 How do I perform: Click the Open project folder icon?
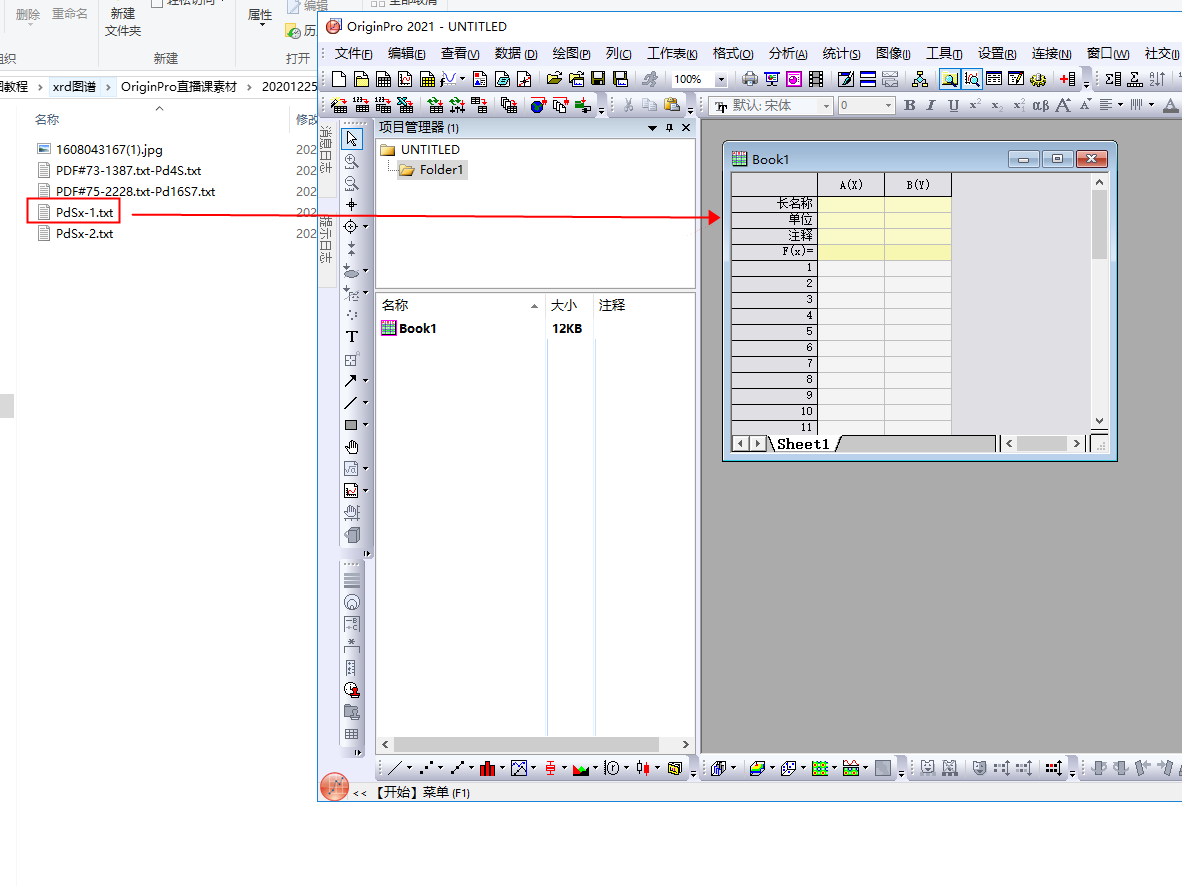(x=554, y=79)
